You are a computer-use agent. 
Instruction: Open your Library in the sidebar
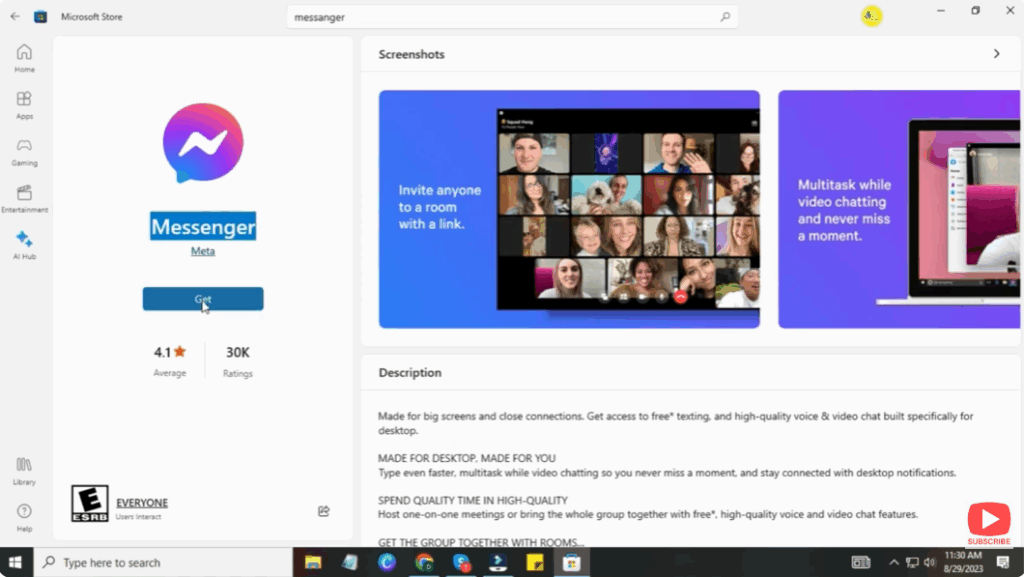click(23, 472)
